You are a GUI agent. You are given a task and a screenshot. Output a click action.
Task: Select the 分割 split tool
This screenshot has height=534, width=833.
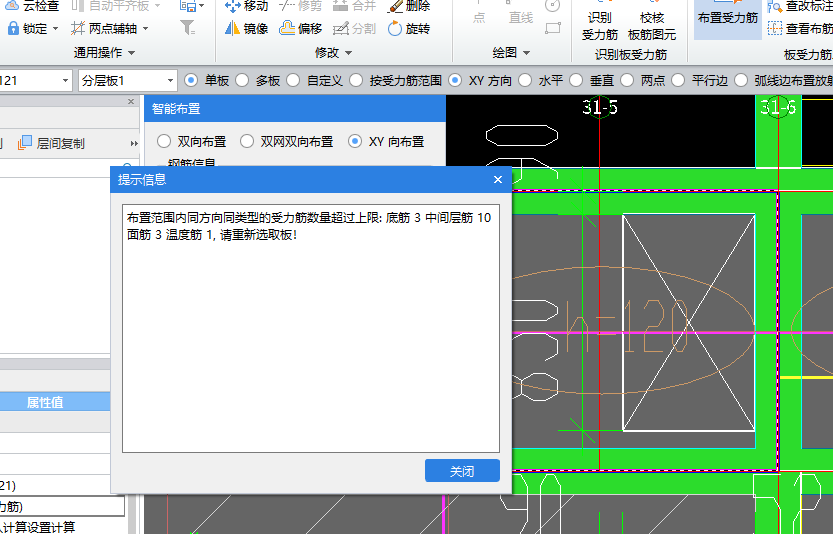point(354,28)
